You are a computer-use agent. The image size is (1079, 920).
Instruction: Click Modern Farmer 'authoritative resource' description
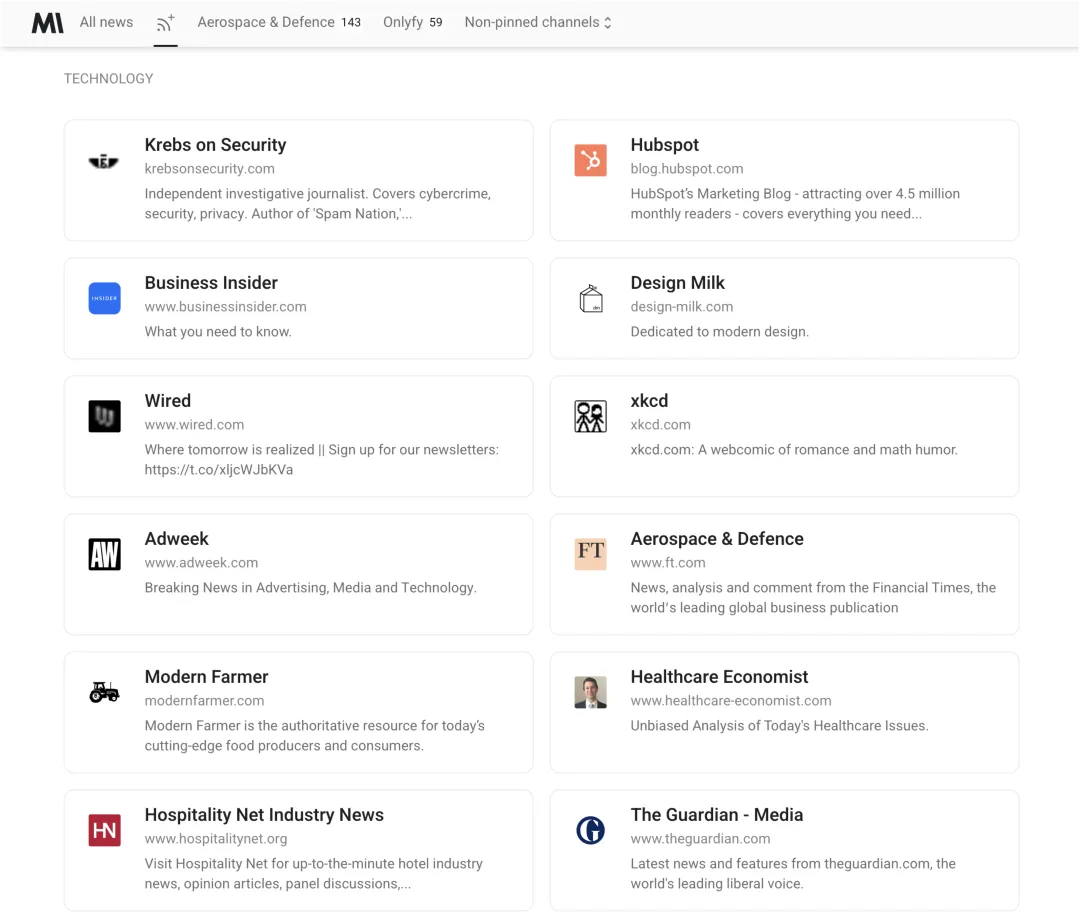(x=315, y=736)
